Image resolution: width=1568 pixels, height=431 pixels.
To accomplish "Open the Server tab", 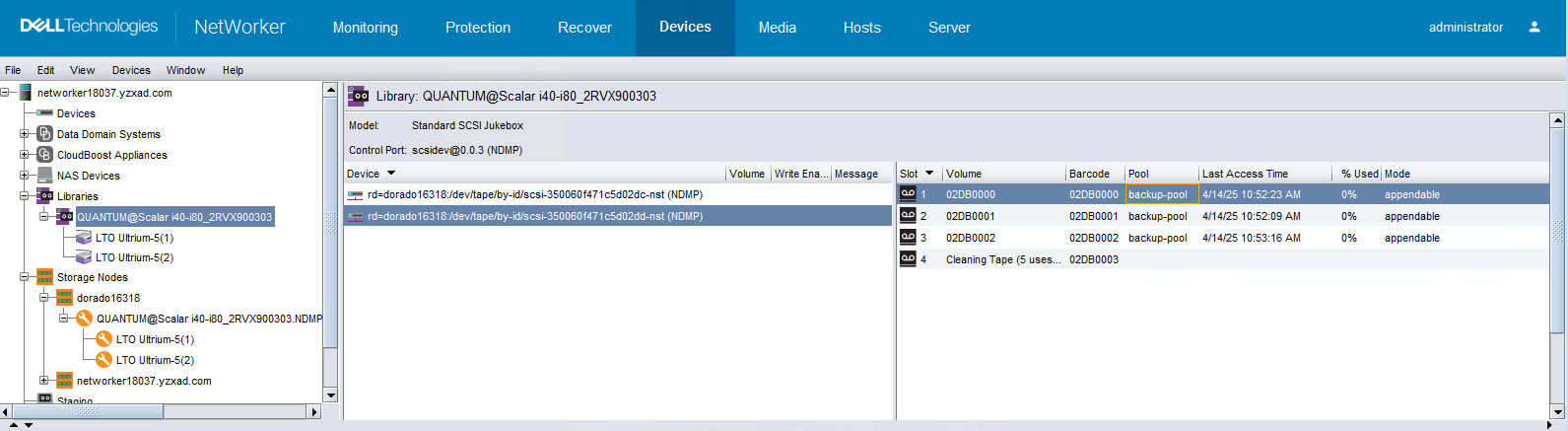I will [949, 28].
